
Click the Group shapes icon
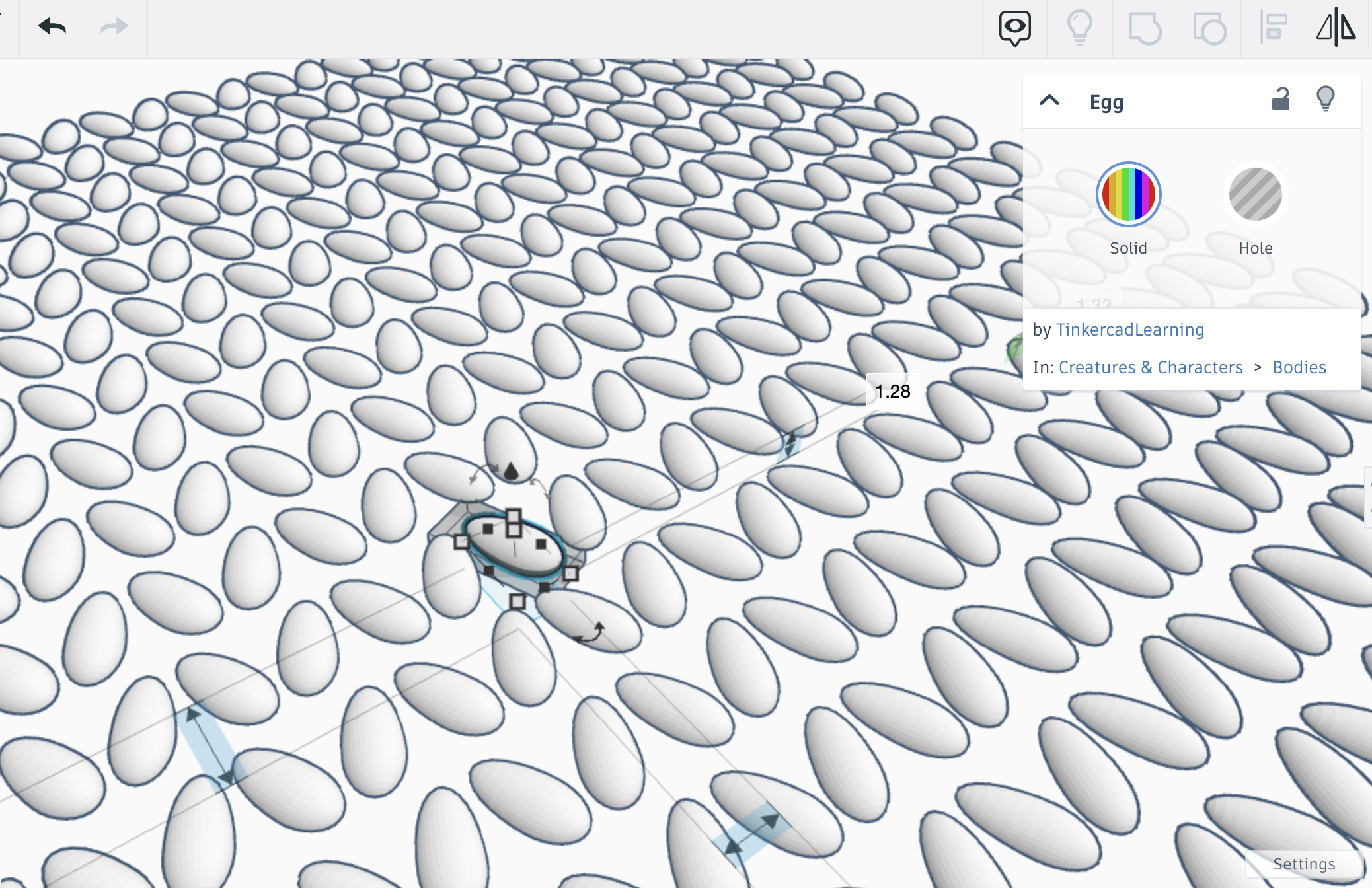(x=1145, y=29)
